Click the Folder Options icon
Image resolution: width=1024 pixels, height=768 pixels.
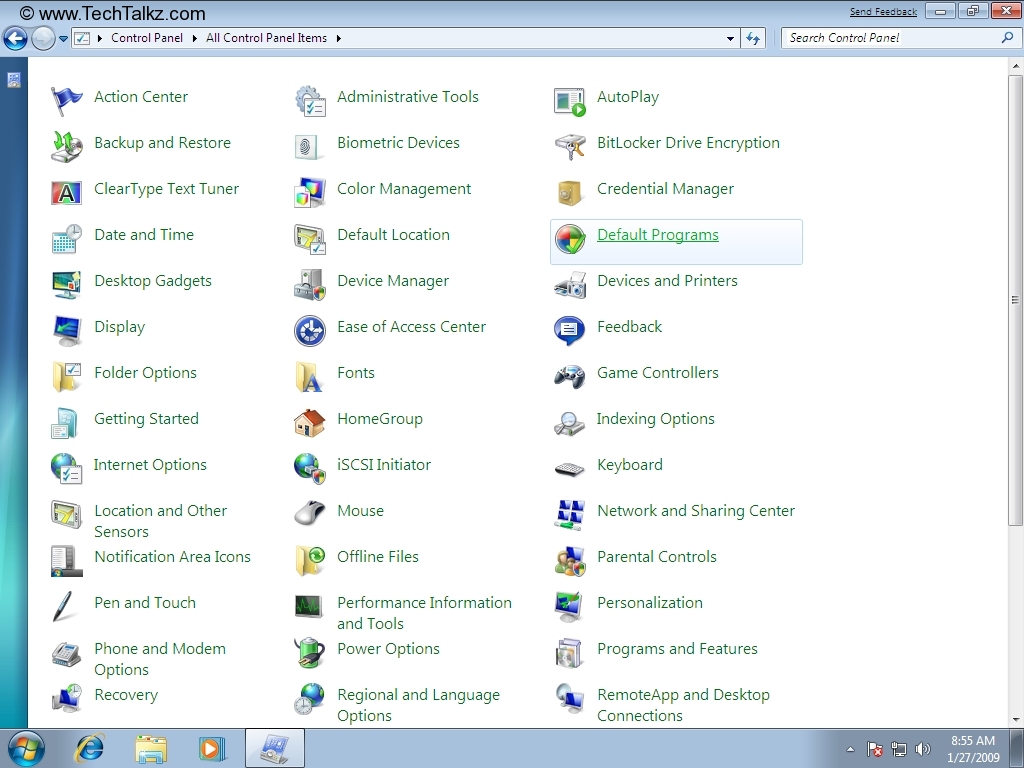point(66,376)
